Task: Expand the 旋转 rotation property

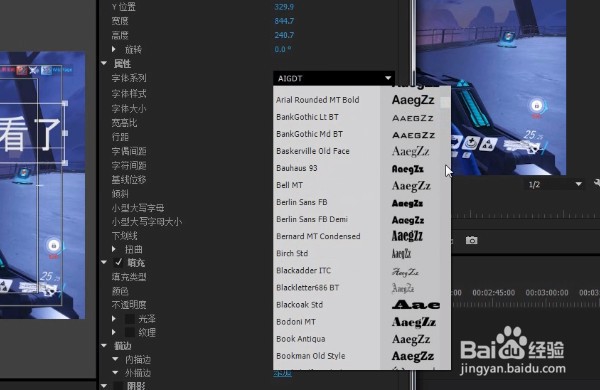Action: coord(114,49)
